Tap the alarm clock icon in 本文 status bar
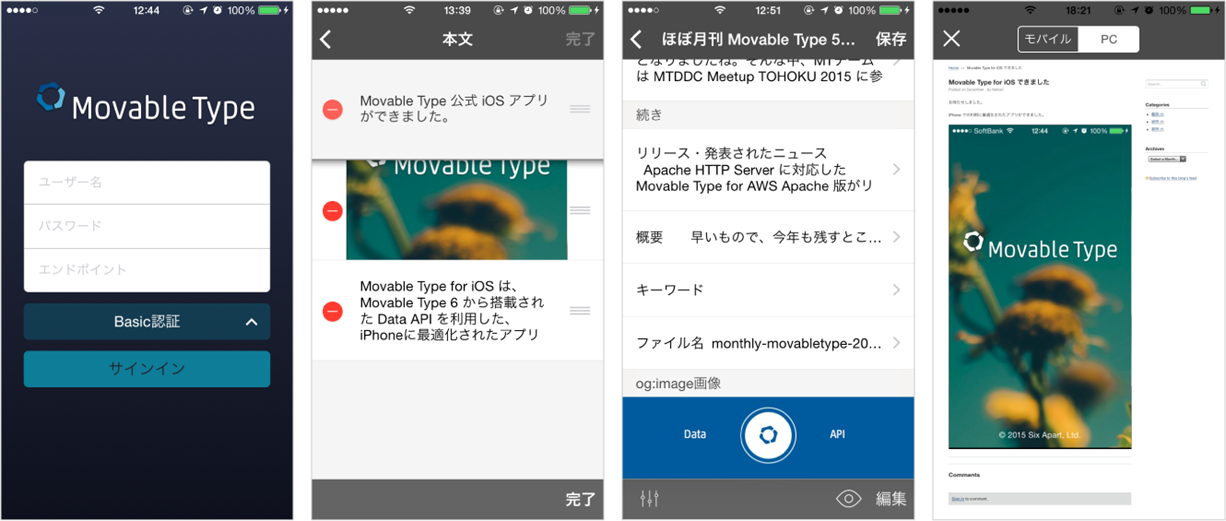This screenshot has width=1226, height=521. pyautogui.click(x=528, y=10)
